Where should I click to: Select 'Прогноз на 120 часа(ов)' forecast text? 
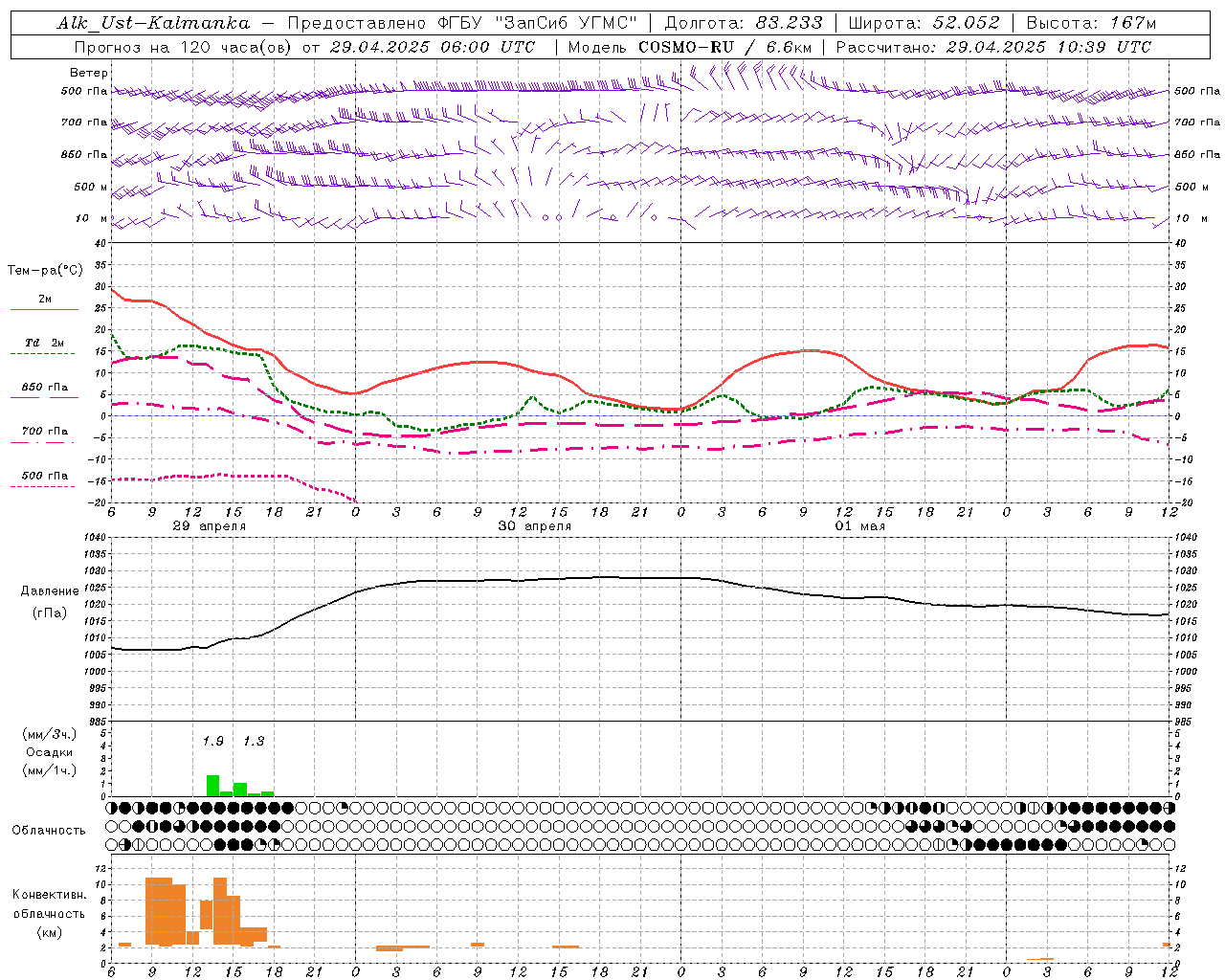(x=182, y=47)
